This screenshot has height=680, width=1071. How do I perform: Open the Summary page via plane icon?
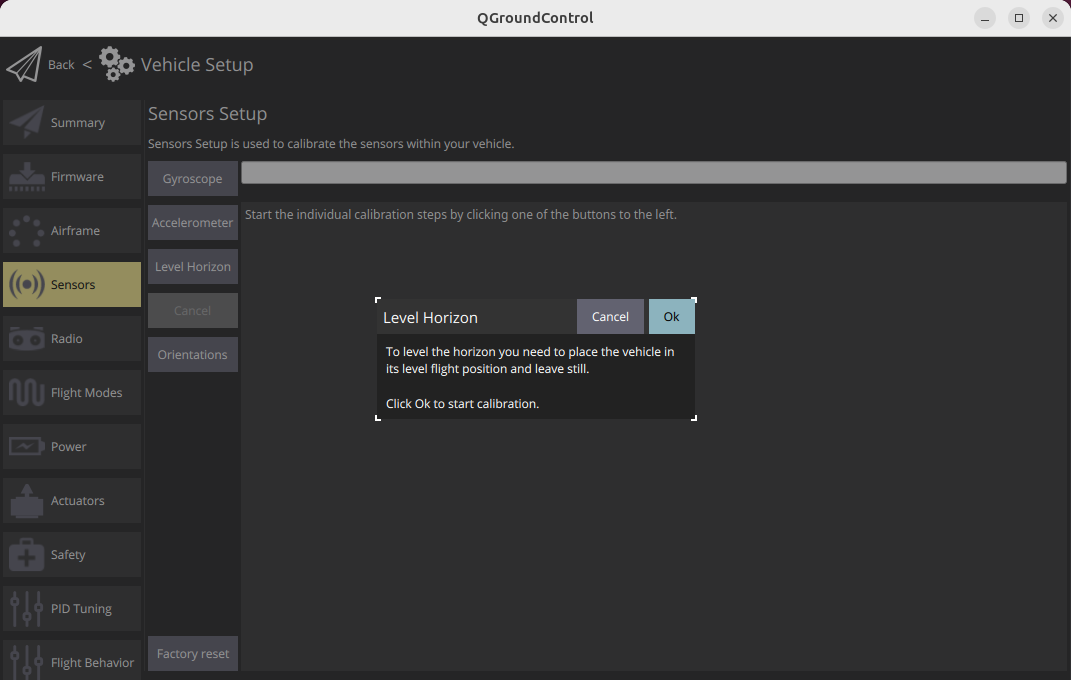click(x=27, y=122)
